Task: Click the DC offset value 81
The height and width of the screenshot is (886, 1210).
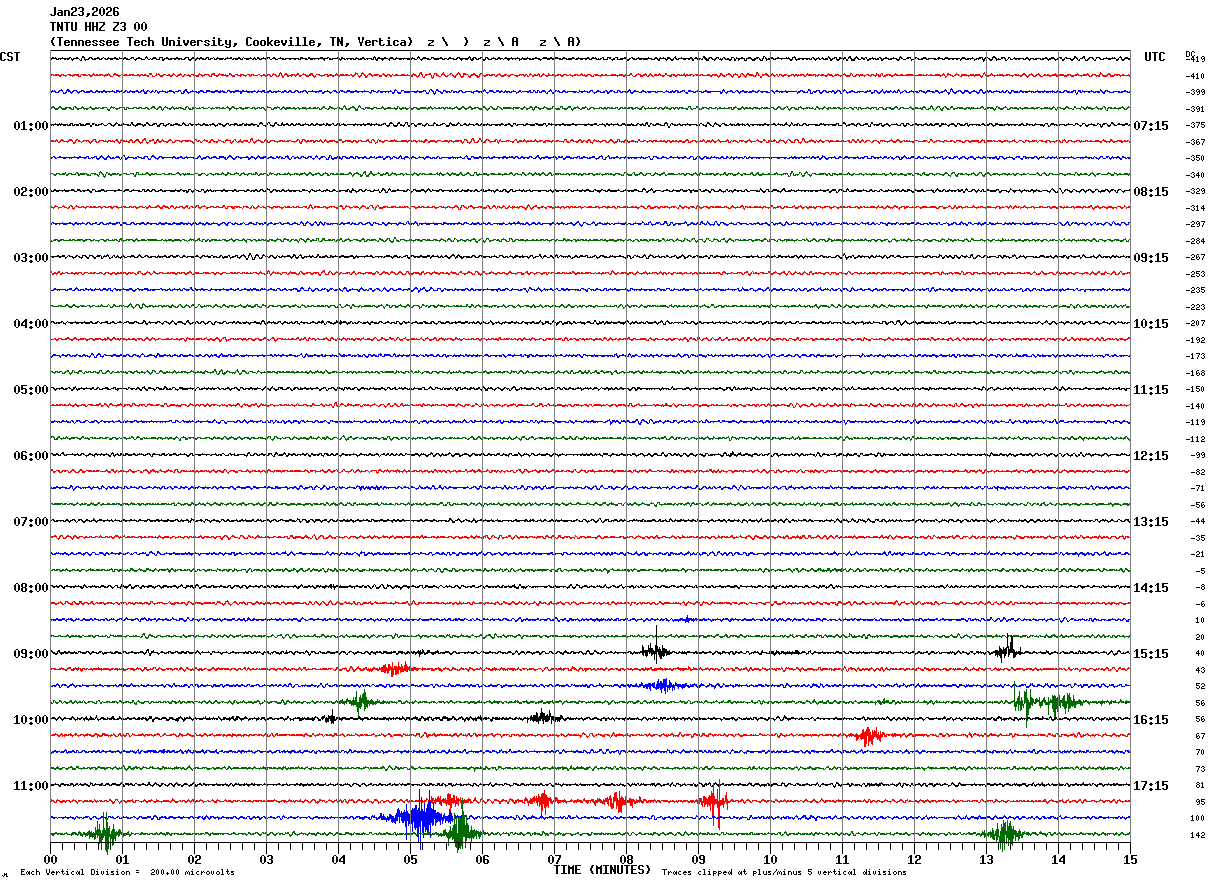Action: tap(1200, 785)
